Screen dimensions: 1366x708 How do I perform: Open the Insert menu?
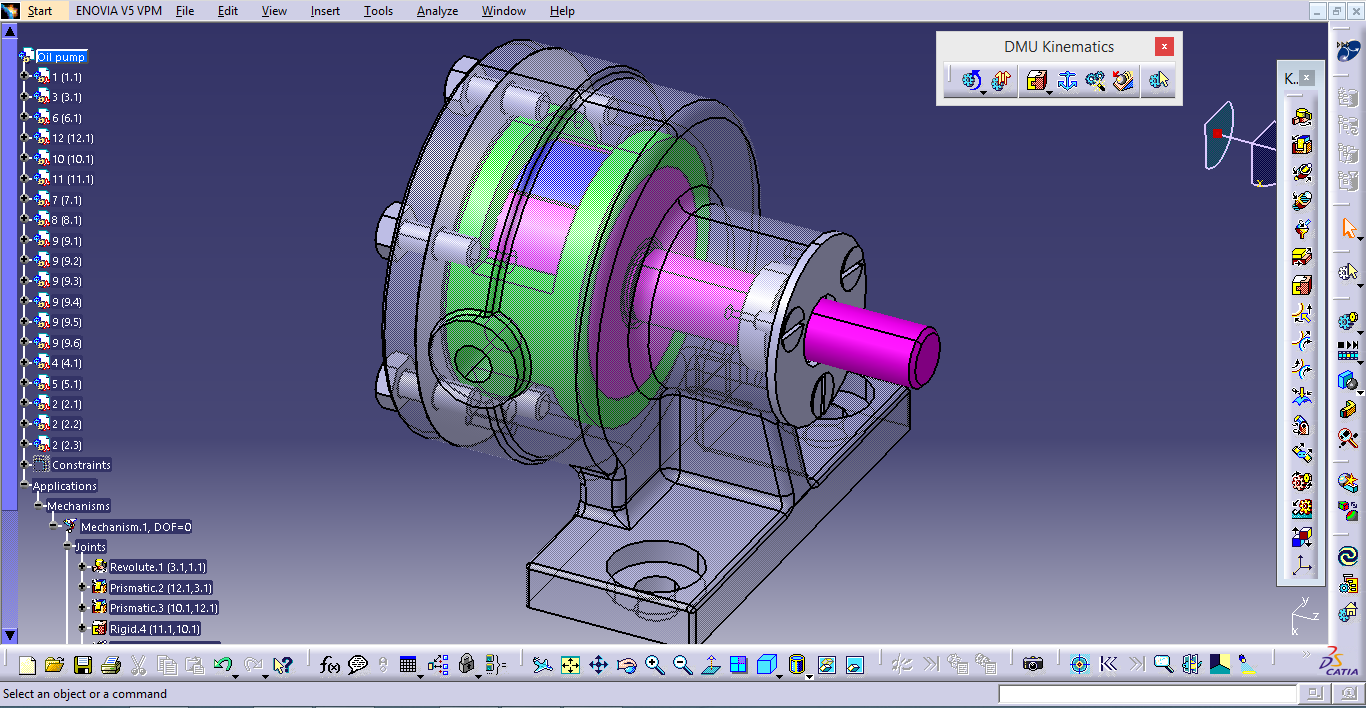point(325,11)
